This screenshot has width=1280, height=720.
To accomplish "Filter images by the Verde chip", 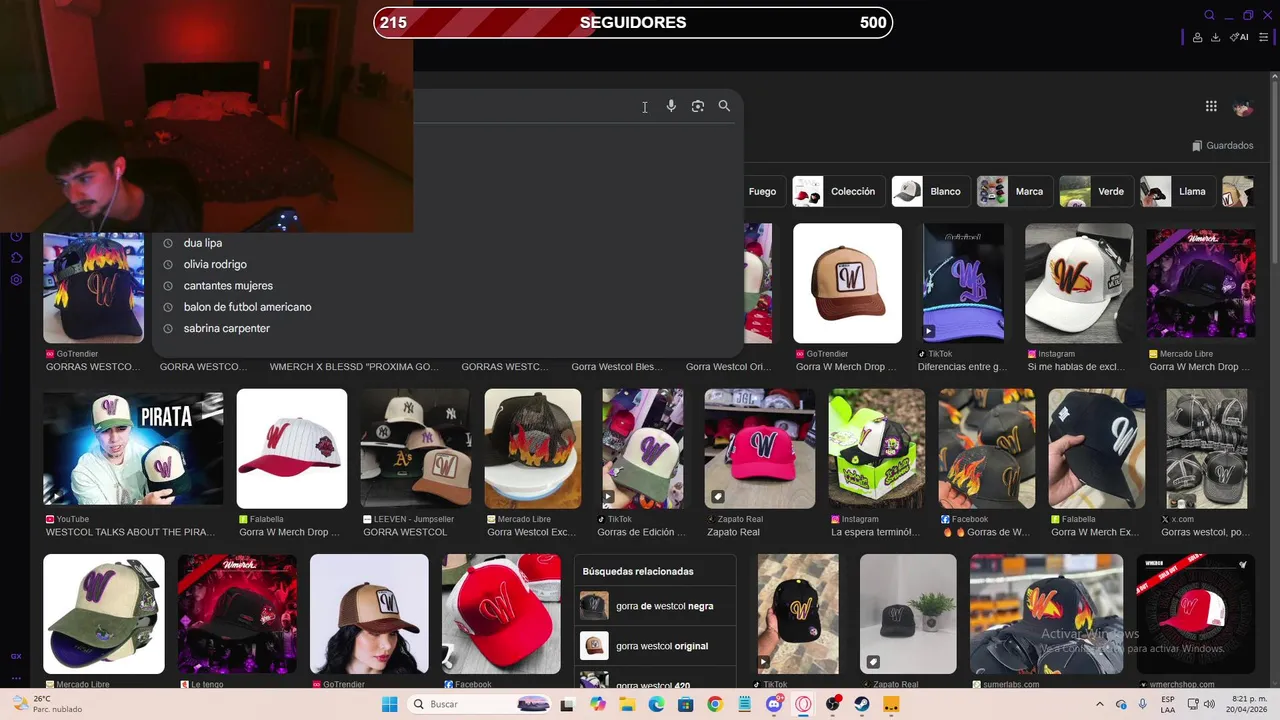I will click(1095, 191).
